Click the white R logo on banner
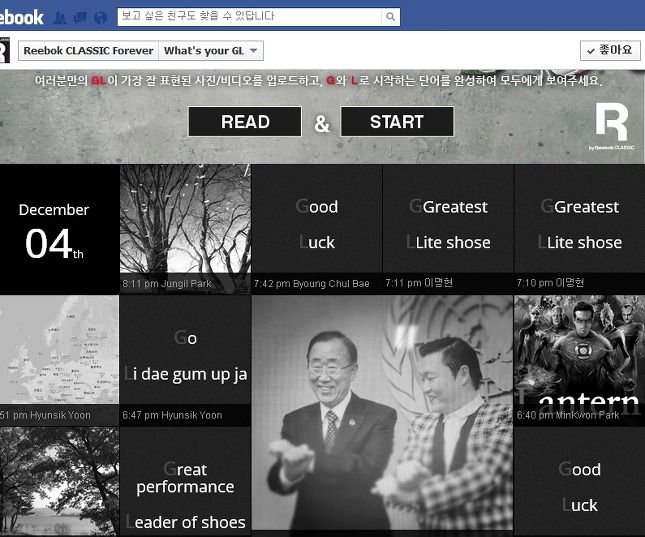The height and width of the screenshot is (537, 645). 612,122
